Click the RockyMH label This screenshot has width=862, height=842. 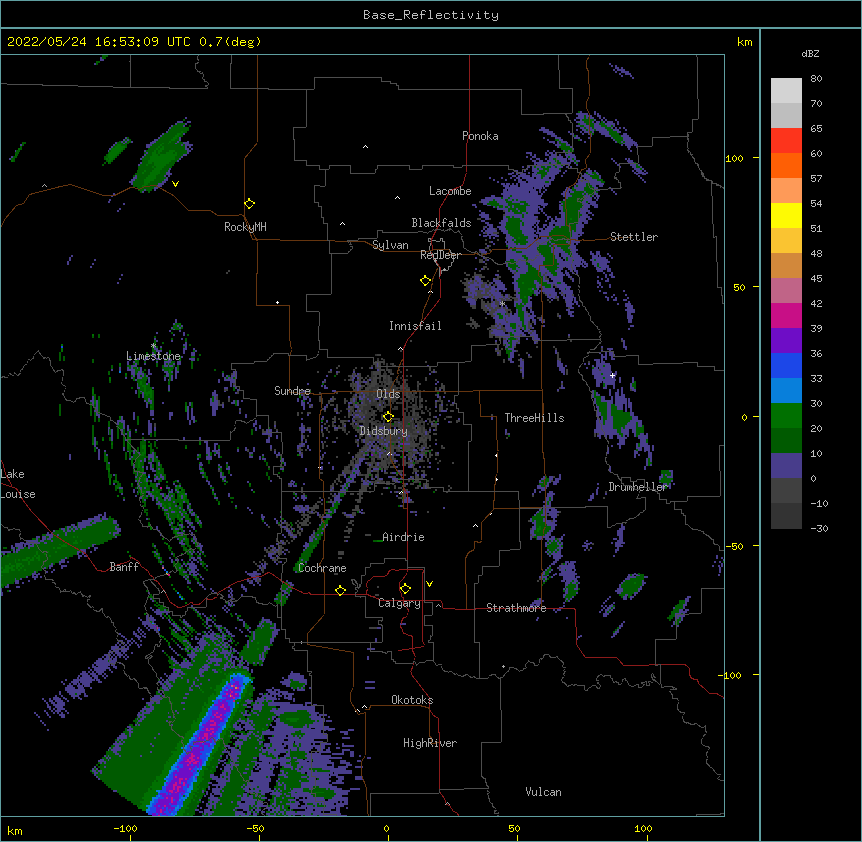point(245,227)
